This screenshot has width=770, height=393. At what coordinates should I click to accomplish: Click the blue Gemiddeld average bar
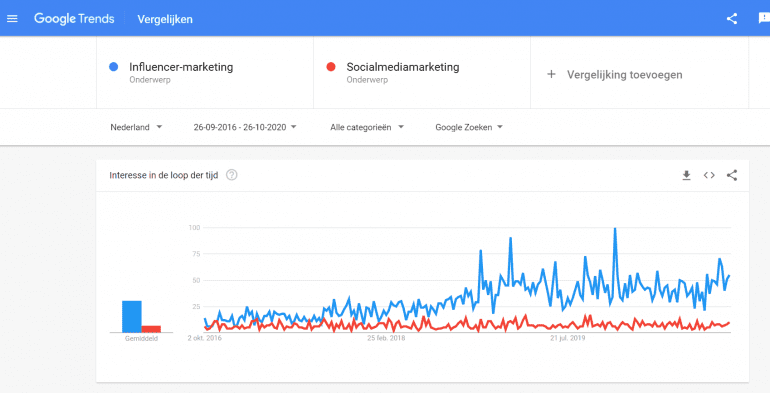click(132, 317)
